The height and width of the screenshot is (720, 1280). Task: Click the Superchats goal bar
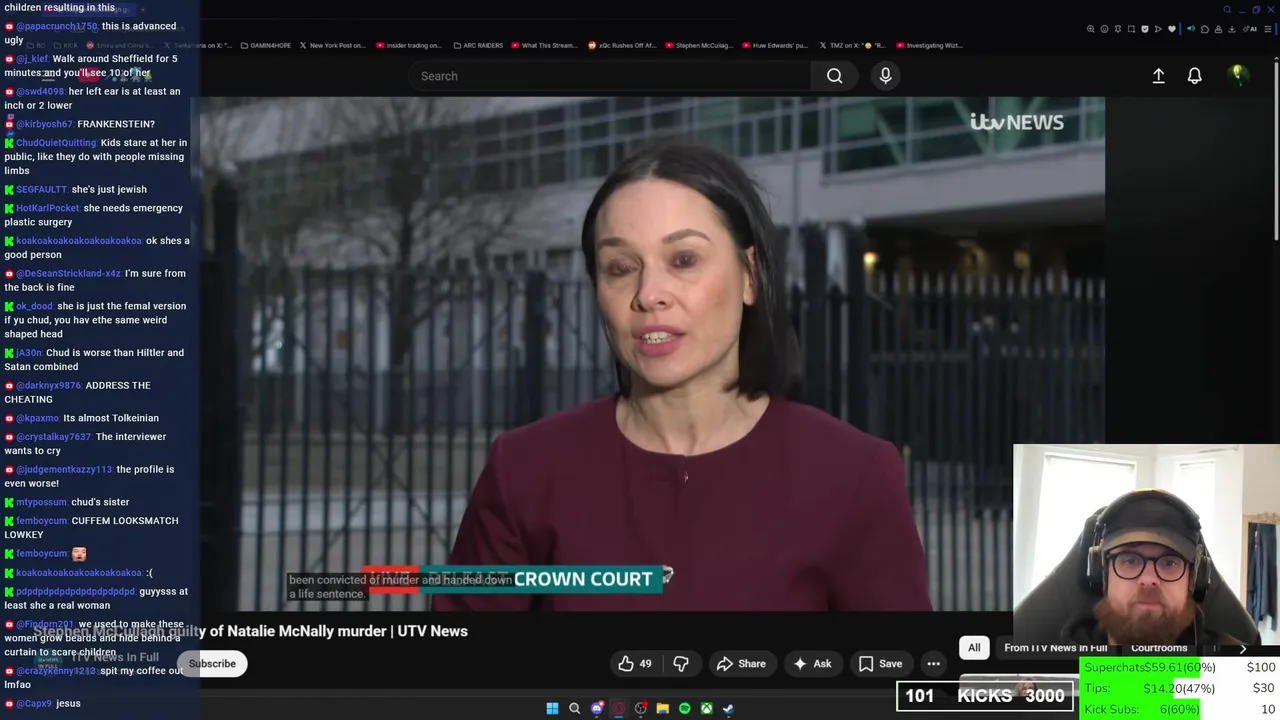tap(1179, 667)
